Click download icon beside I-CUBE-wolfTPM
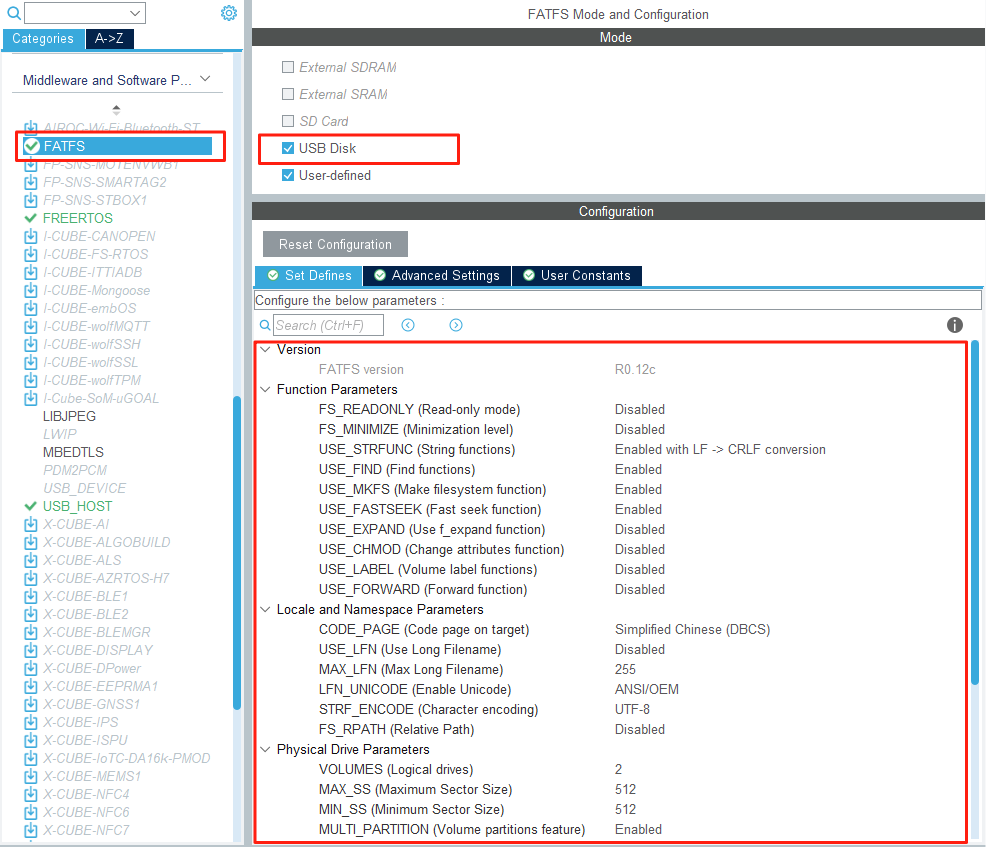 point(30,380)
